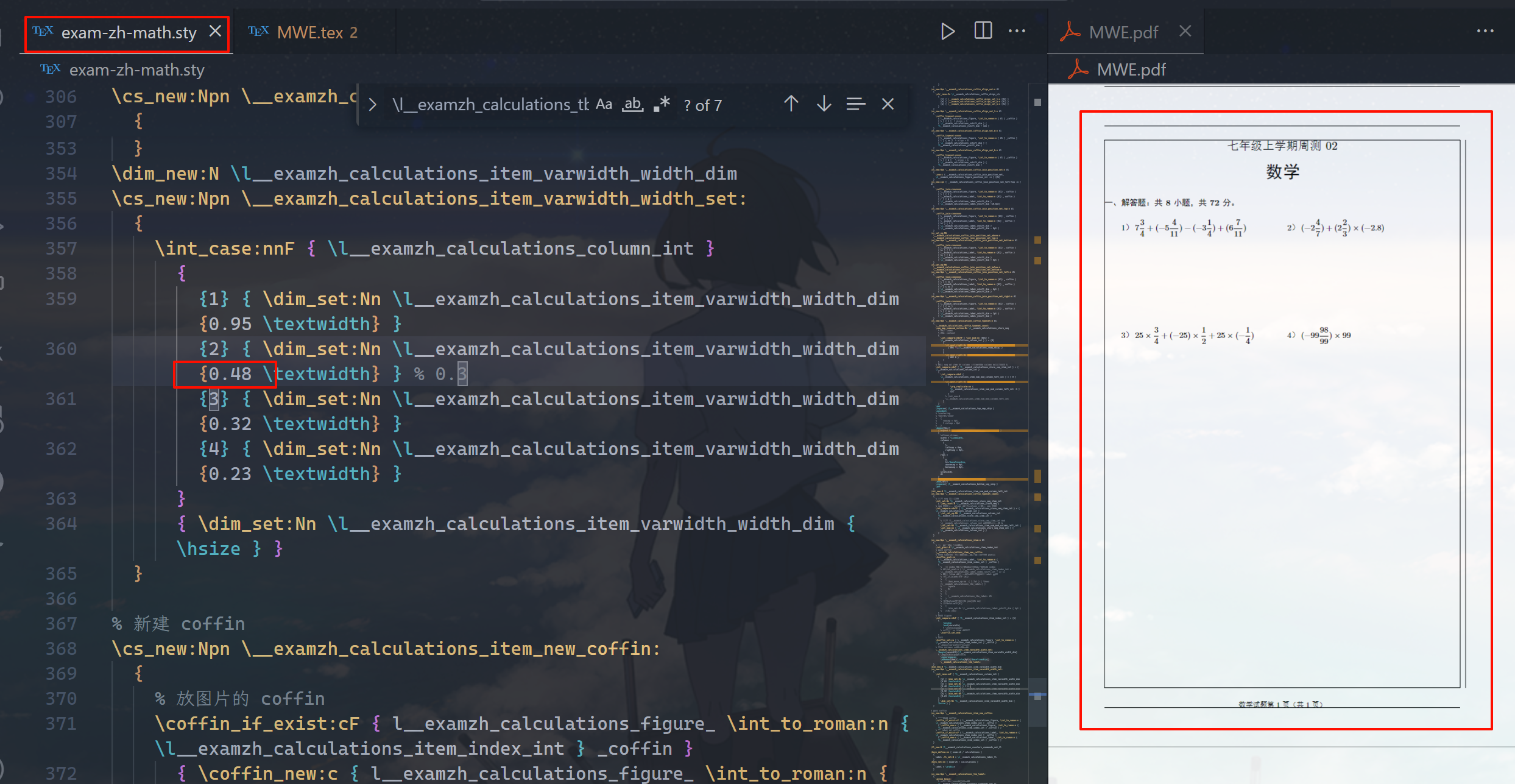
Task: Open more actions menu for PDF group
Action: tap(1485, 31)
